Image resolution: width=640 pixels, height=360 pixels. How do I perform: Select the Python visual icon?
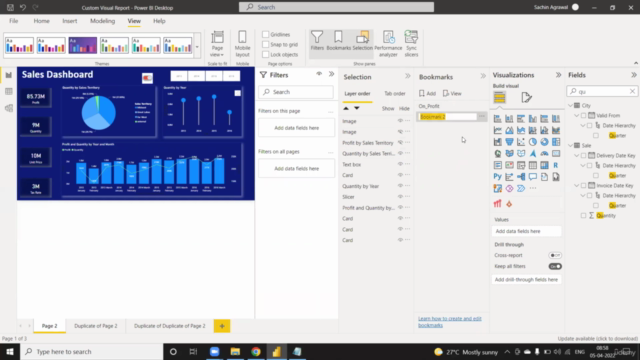pos(497,177)
